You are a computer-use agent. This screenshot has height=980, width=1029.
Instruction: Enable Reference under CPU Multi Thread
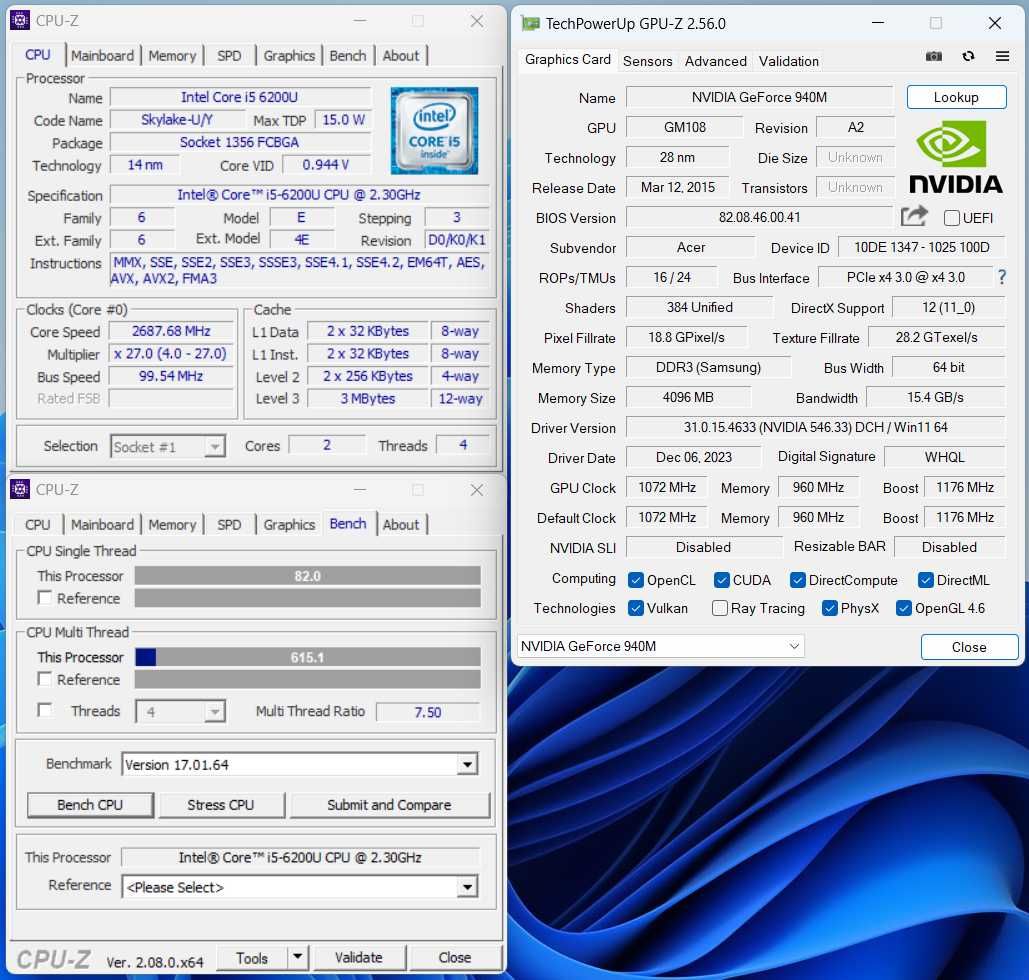coord(45,679)
